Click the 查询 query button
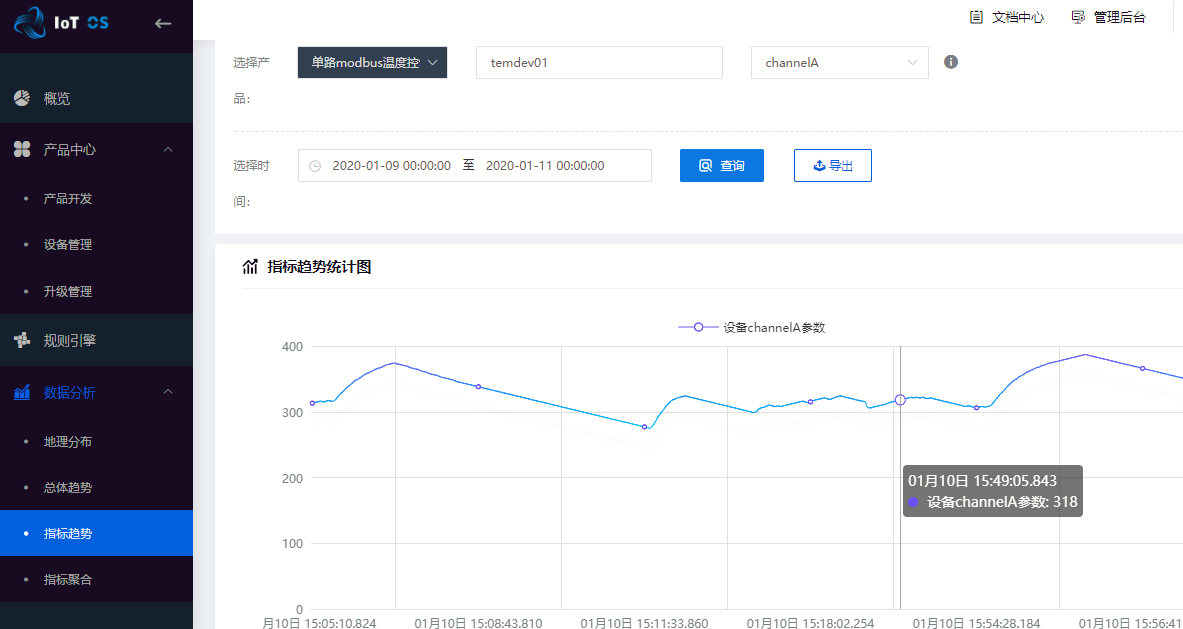This screenshot has height=629, width=1183. point(721,166)
